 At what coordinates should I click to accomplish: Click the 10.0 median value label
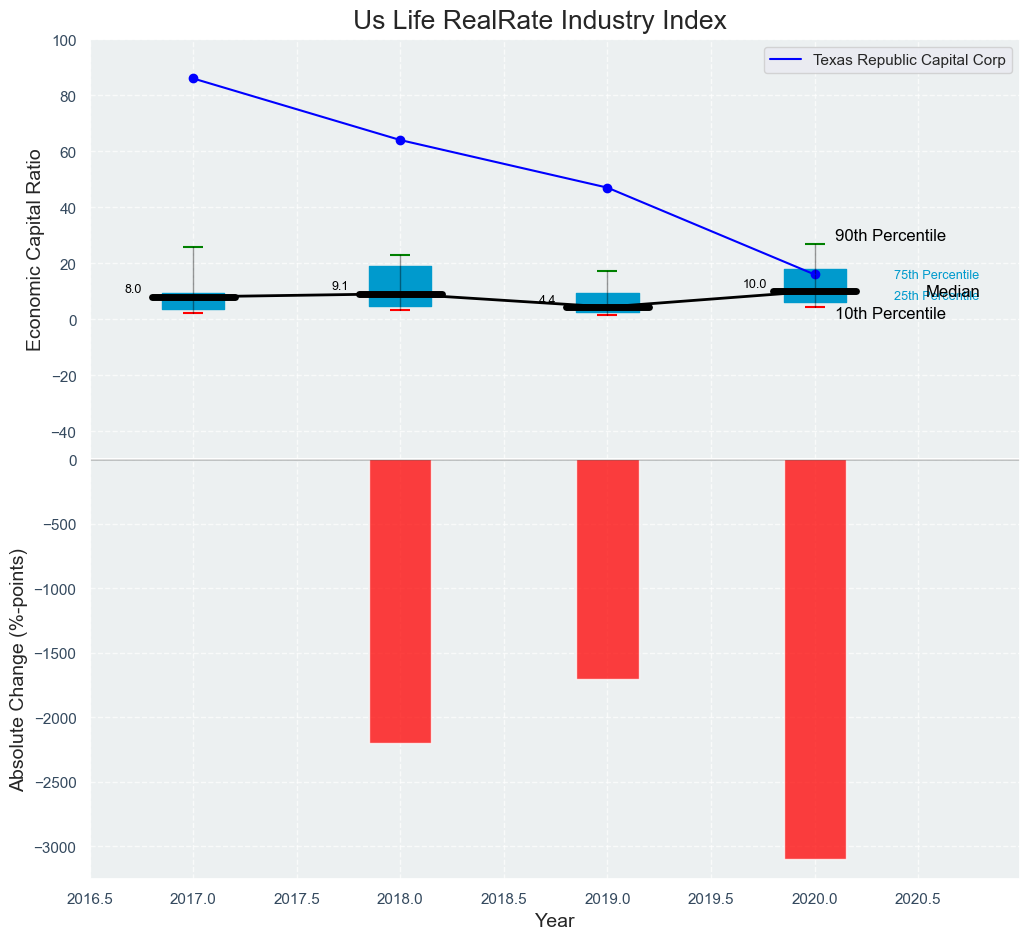click(754, 284)
